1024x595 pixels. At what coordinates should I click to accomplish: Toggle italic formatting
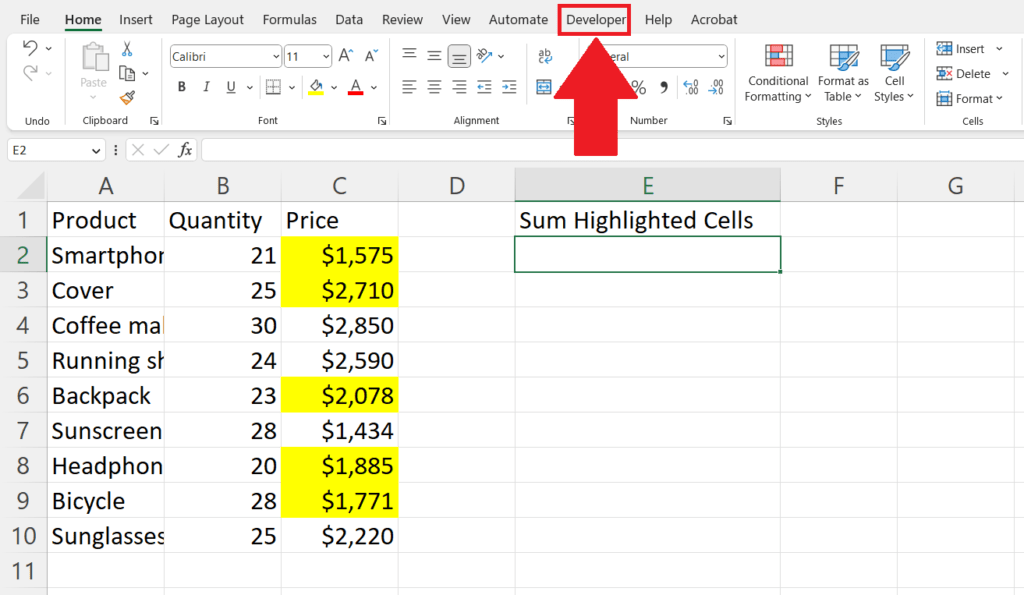[207, 87]
